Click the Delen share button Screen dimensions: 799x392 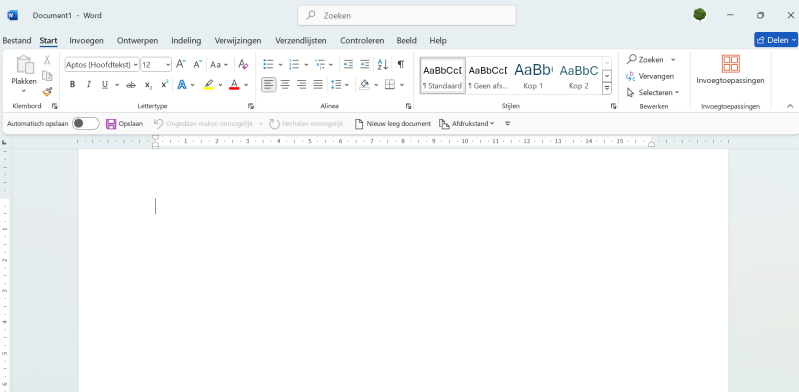776,40
